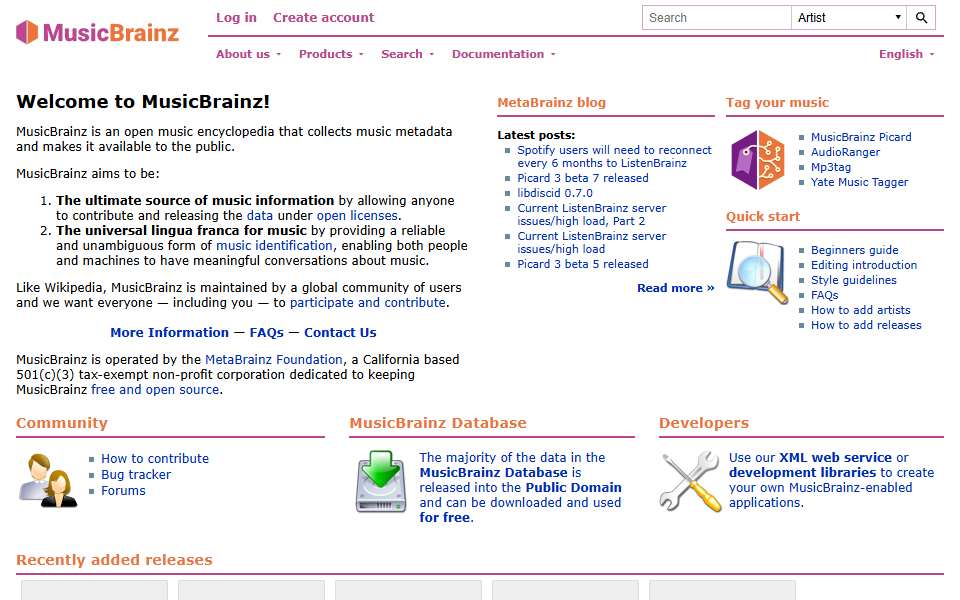Screen dimensions: 960x600
Task: Open 'libdiscid 0.7.0' post
Action: coord(555,193)
